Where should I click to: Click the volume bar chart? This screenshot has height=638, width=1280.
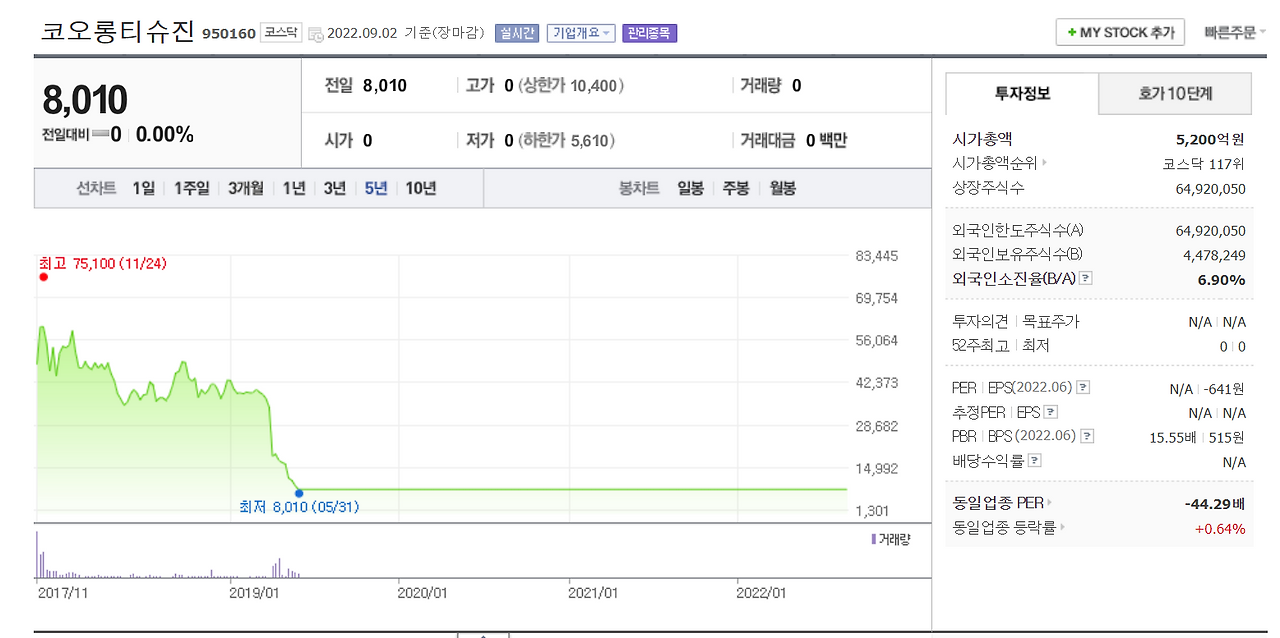click(x=440, y=555)
